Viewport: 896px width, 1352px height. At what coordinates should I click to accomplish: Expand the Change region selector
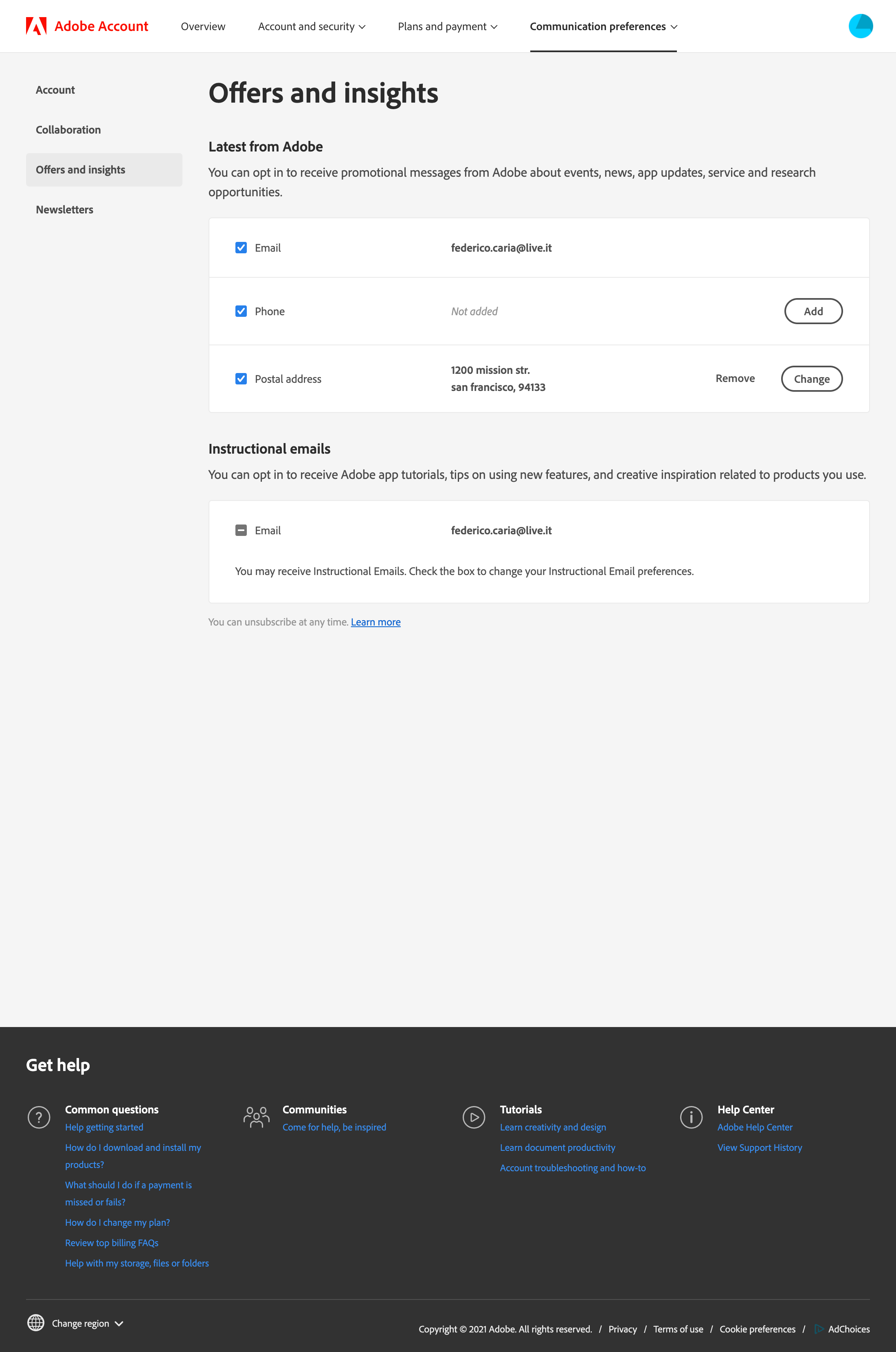click(x=81, y=1323)
